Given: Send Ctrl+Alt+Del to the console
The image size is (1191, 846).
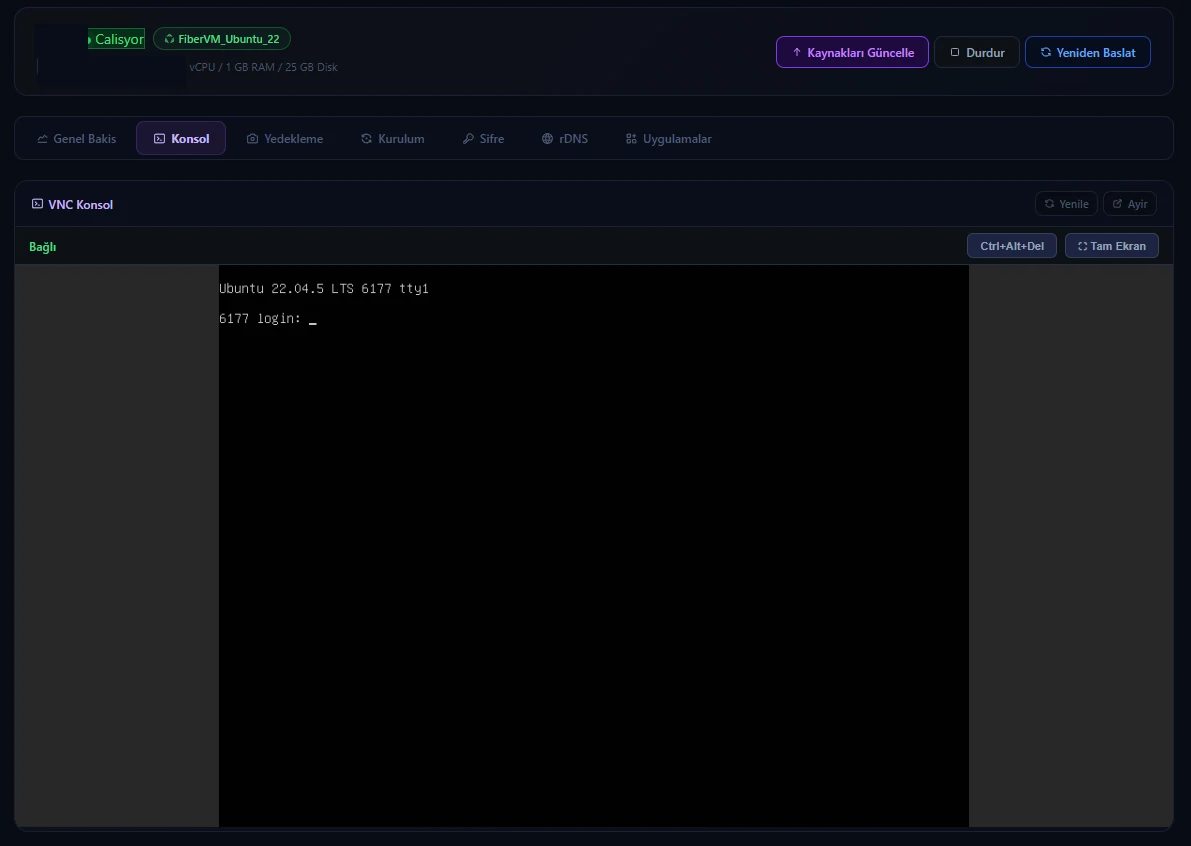Looking at the screenshot, I should click(1012, 246).
